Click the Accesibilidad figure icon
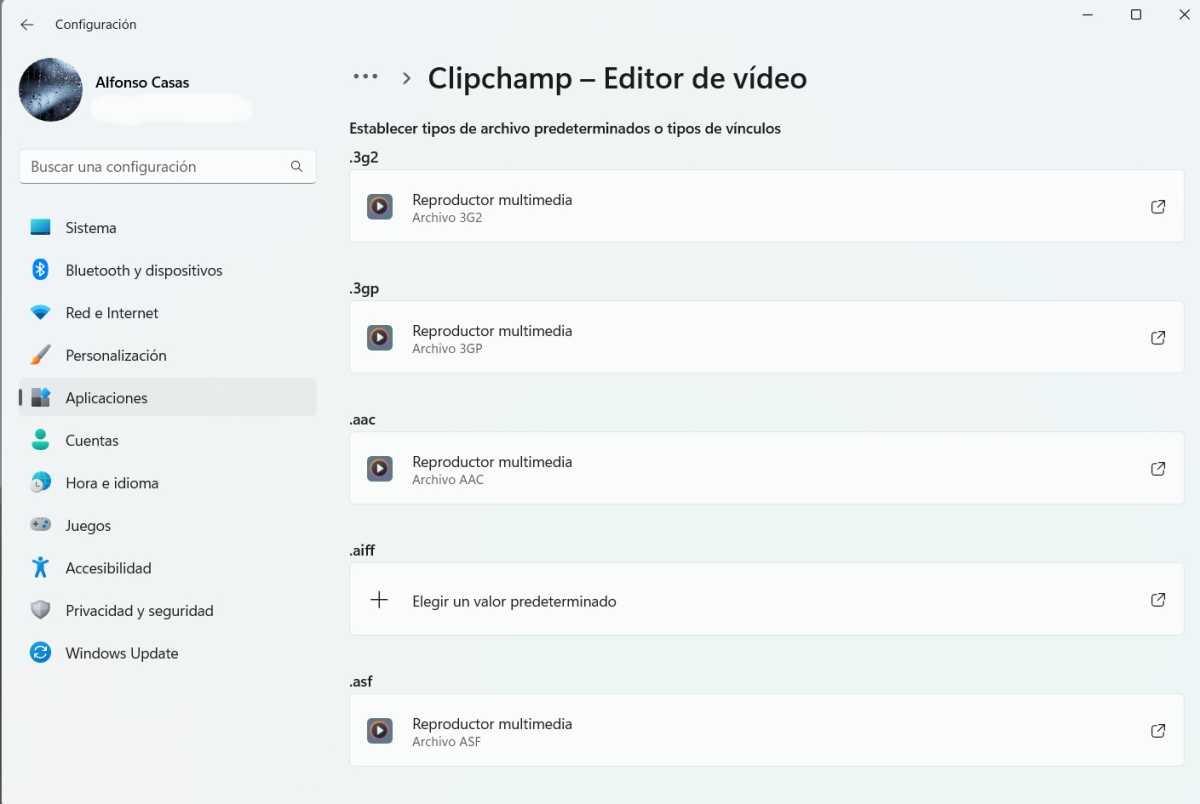 click(x=40, y=568)
